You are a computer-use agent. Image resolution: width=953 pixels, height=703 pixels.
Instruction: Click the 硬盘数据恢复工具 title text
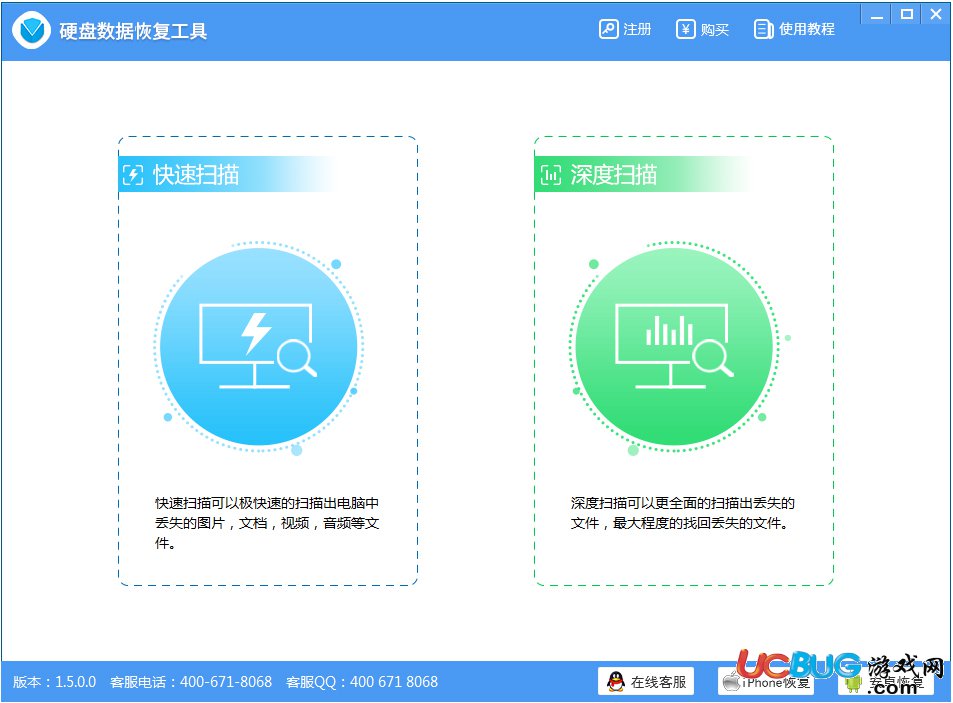coord(133,30)
